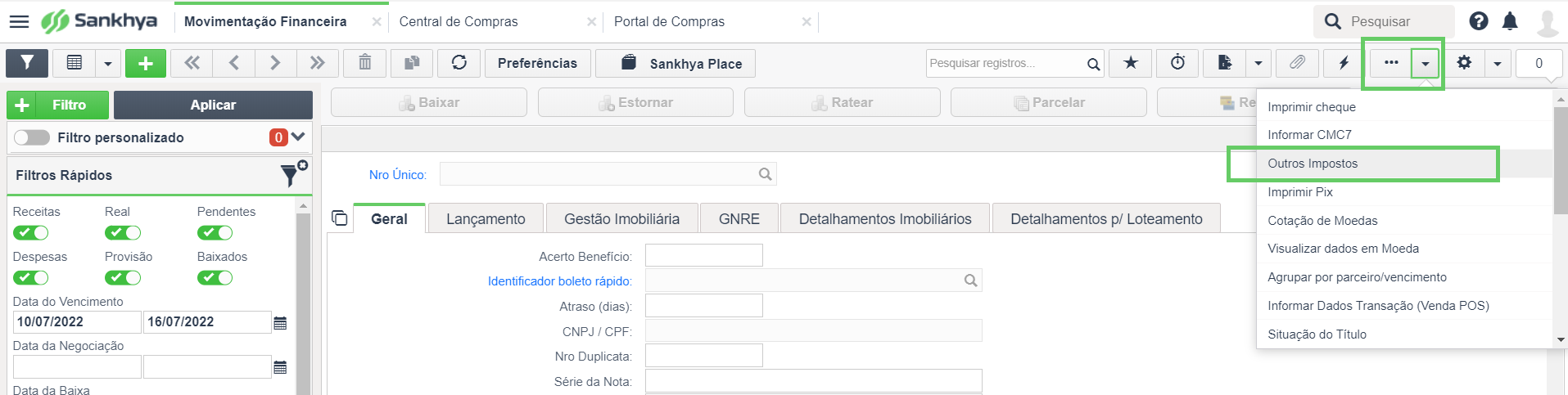This screenshot has height=395, width=1568.
Task: Click the Nro Duplicata input field
Action: (x=703, y=356)
